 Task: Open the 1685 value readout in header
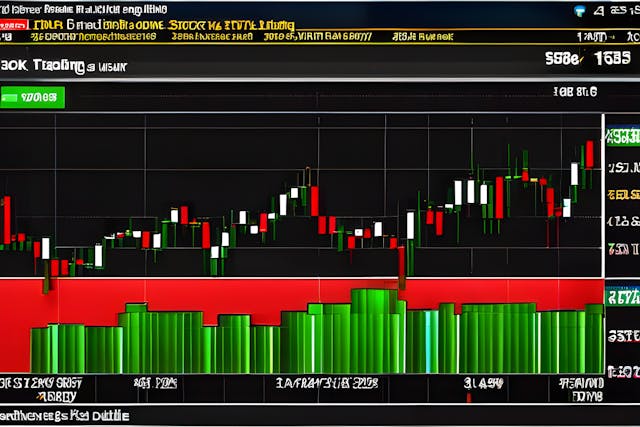coord(612,58)
